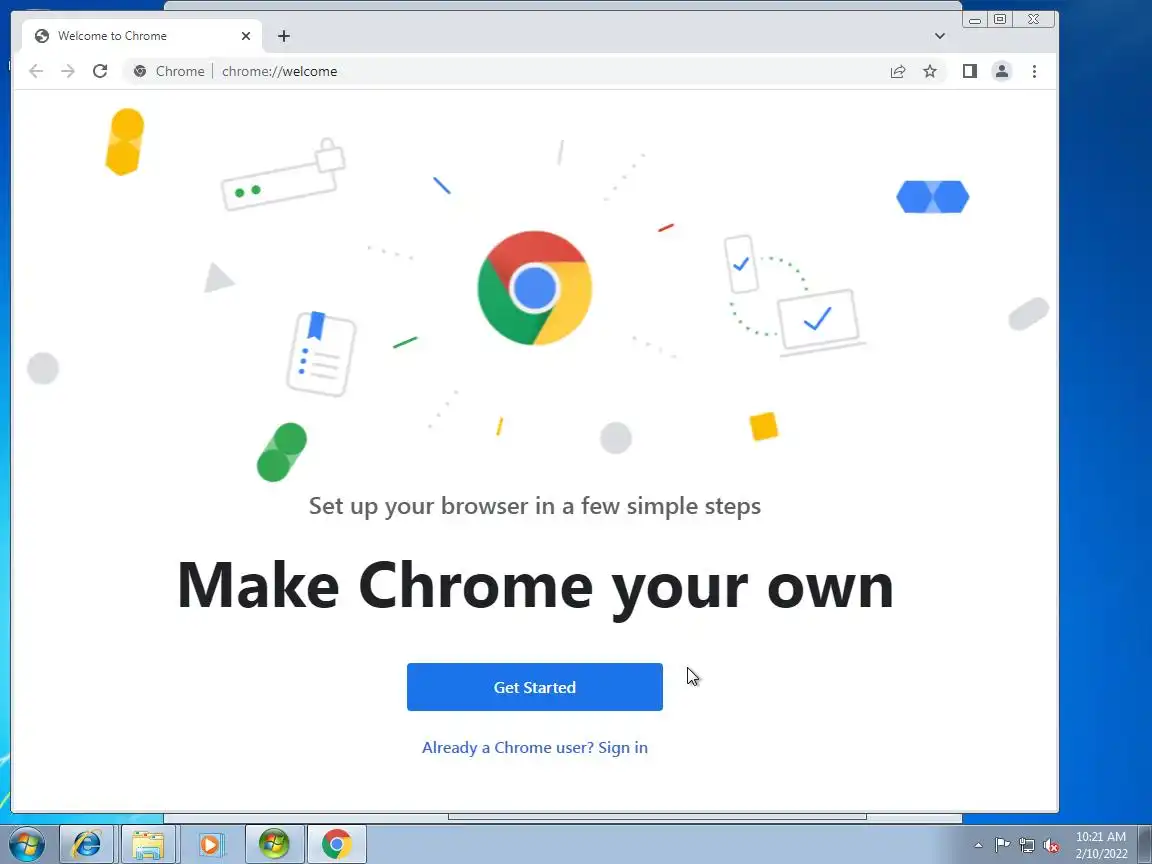
Task: Reload the Welcome to Chrome page
Action: click(x=100, y=71)
